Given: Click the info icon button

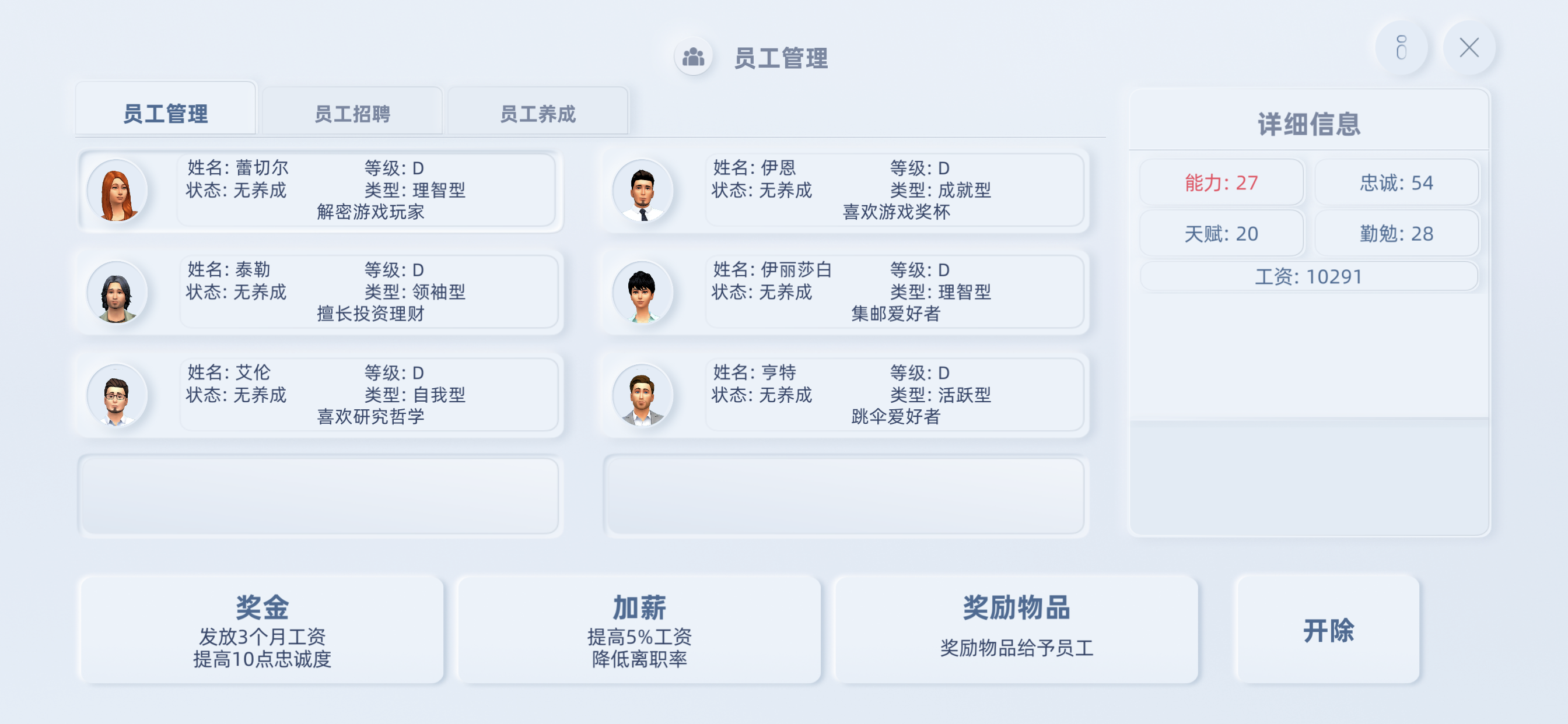Looking at the screenshot, I should (x=1401, y=48).
